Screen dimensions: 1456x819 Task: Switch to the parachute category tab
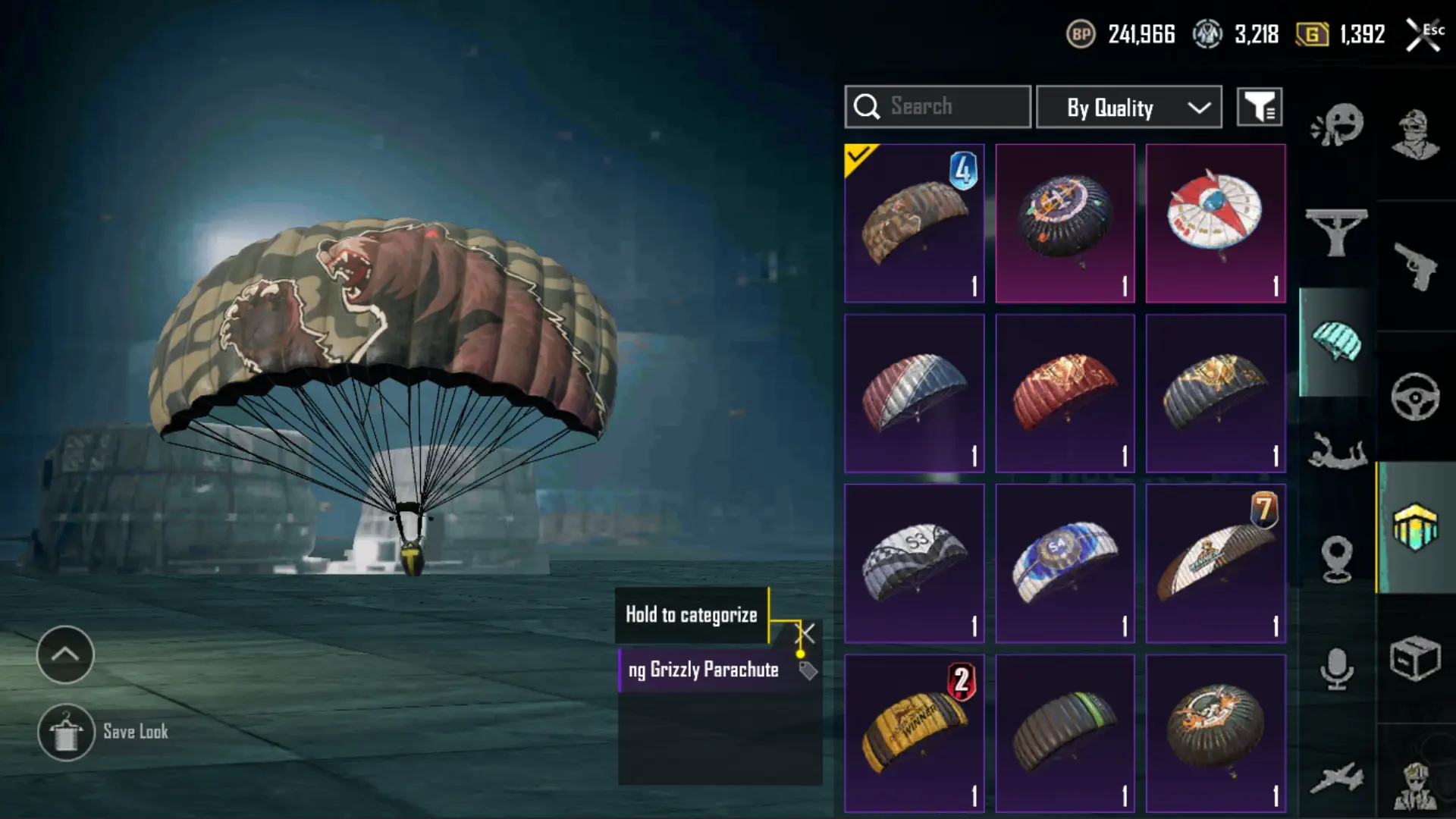point(1337,342)
